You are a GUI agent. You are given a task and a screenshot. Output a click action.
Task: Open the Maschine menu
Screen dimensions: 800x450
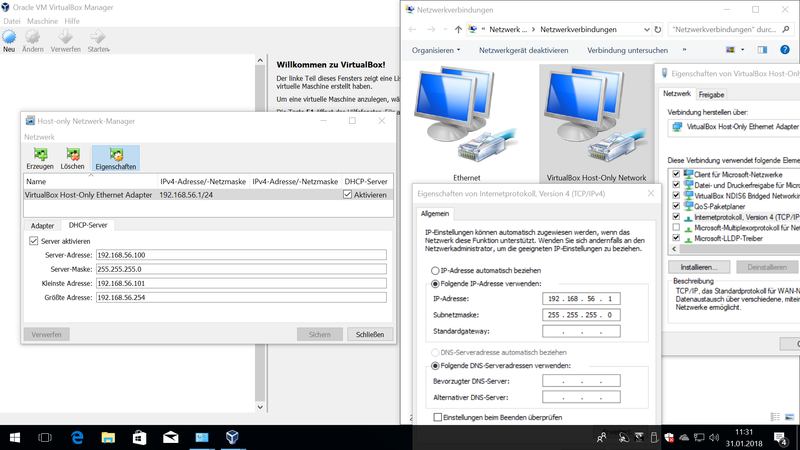click(42, 21)
